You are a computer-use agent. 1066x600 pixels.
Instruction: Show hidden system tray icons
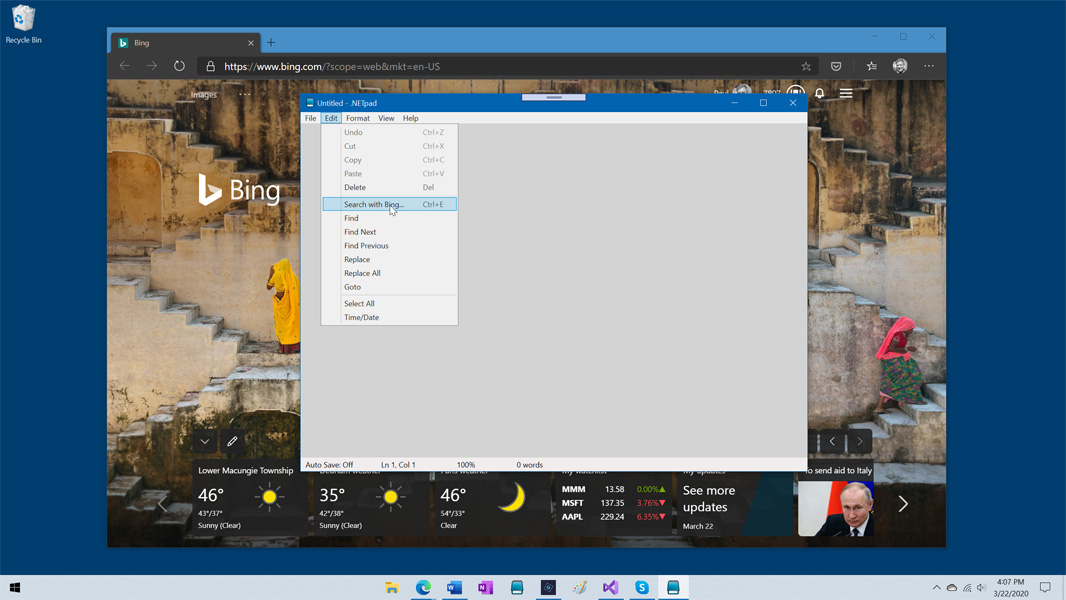(x=936, y=587)
